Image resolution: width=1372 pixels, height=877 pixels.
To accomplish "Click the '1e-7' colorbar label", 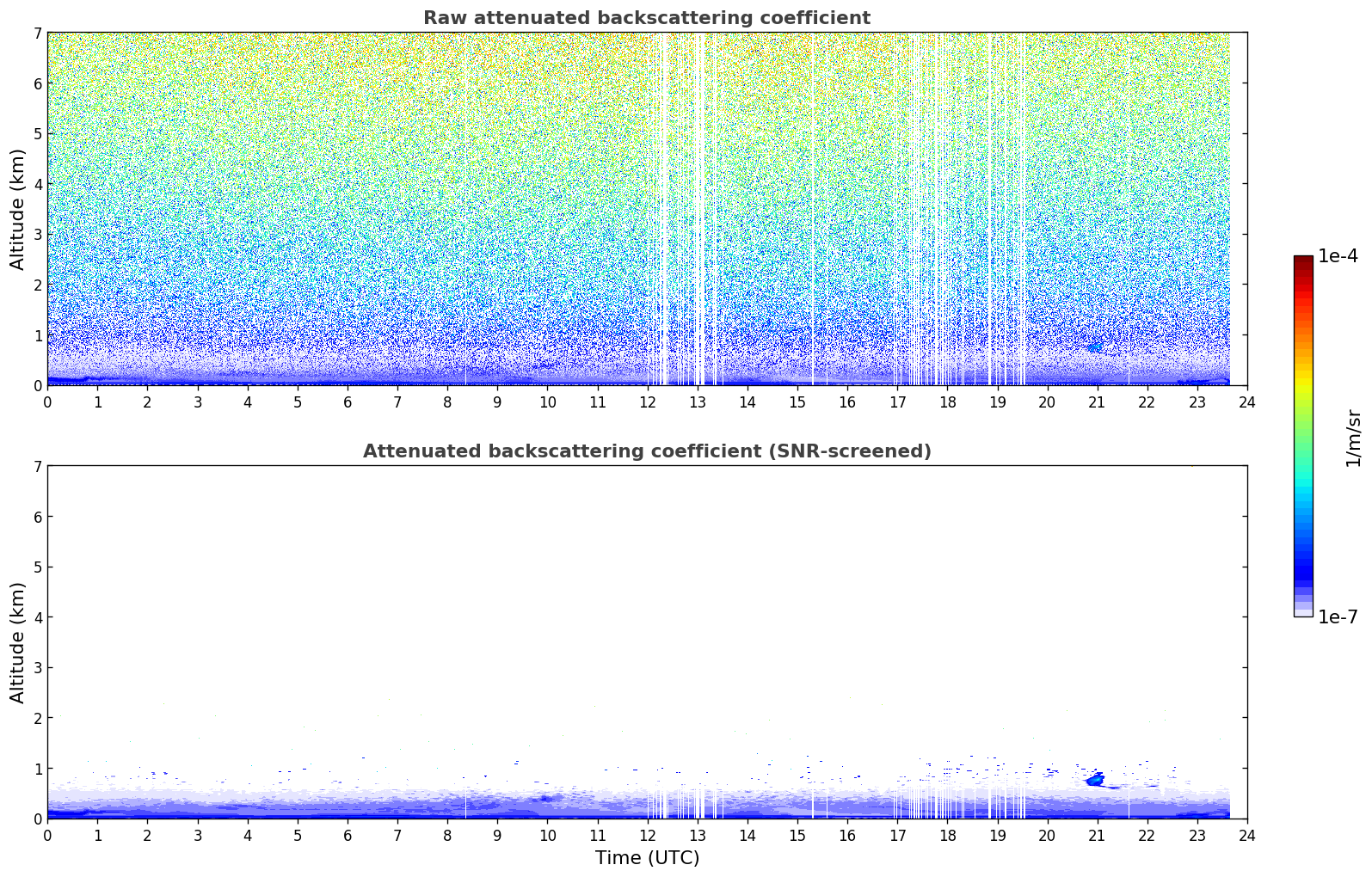I will coord(1338,617).
